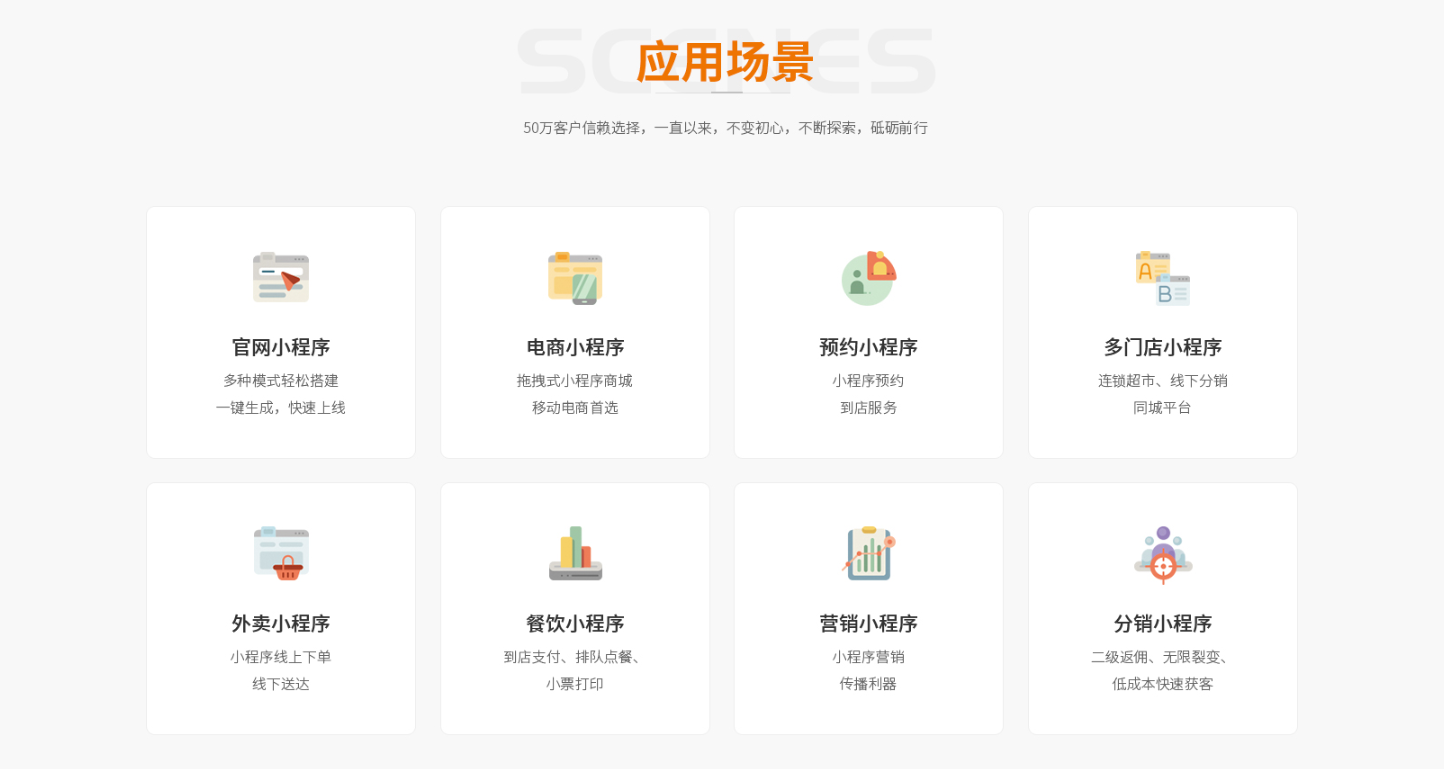The height and width of the screenshot is (769, 1444).
Task: Open the 官网小程序 title link
Action: coord(280,347)
